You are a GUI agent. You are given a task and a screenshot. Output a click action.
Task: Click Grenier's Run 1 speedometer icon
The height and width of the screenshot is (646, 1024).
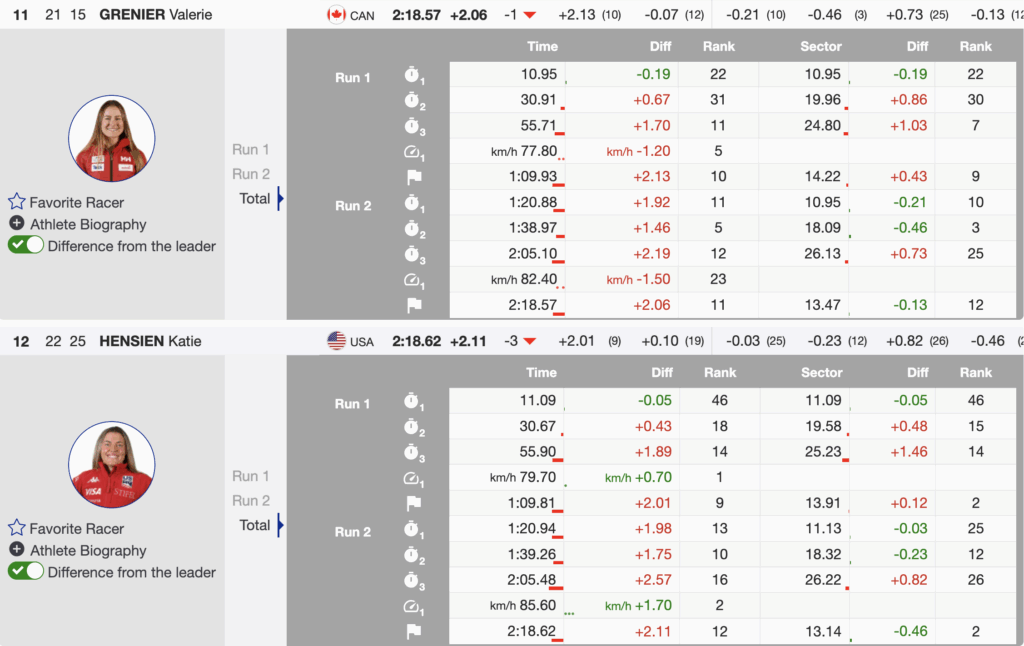(413, 152)
